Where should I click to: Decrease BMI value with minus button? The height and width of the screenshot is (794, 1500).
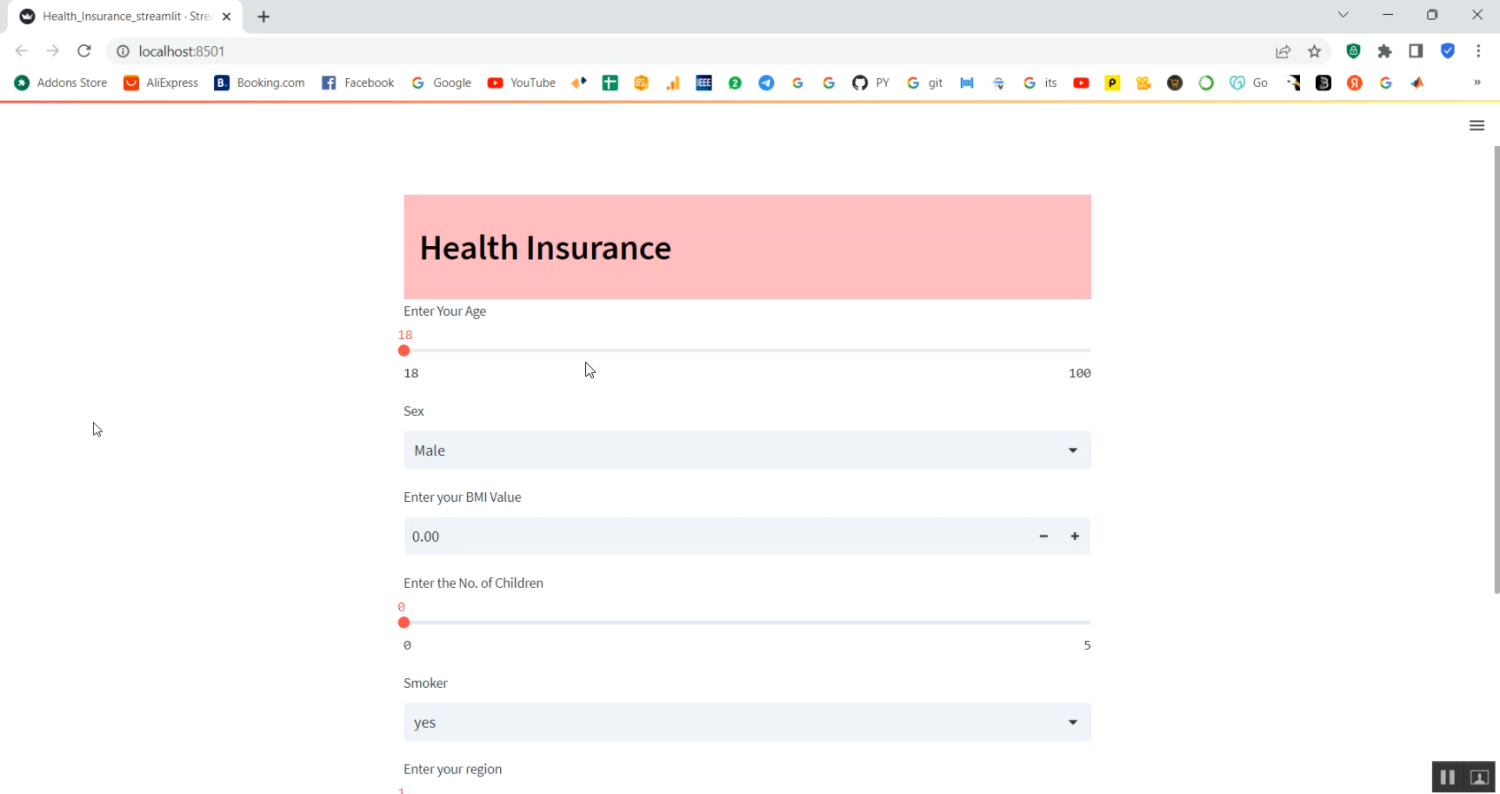coord(1043,537)
